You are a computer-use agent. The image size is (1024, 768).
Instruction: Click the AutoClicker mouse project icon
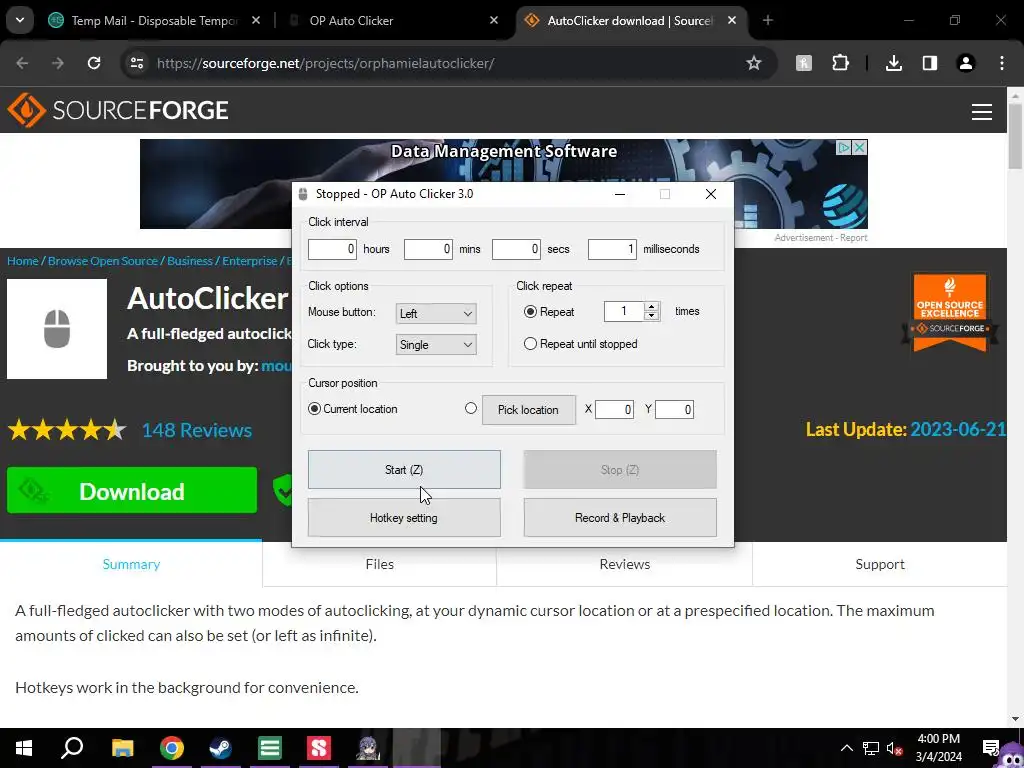(x=57, y=329)
